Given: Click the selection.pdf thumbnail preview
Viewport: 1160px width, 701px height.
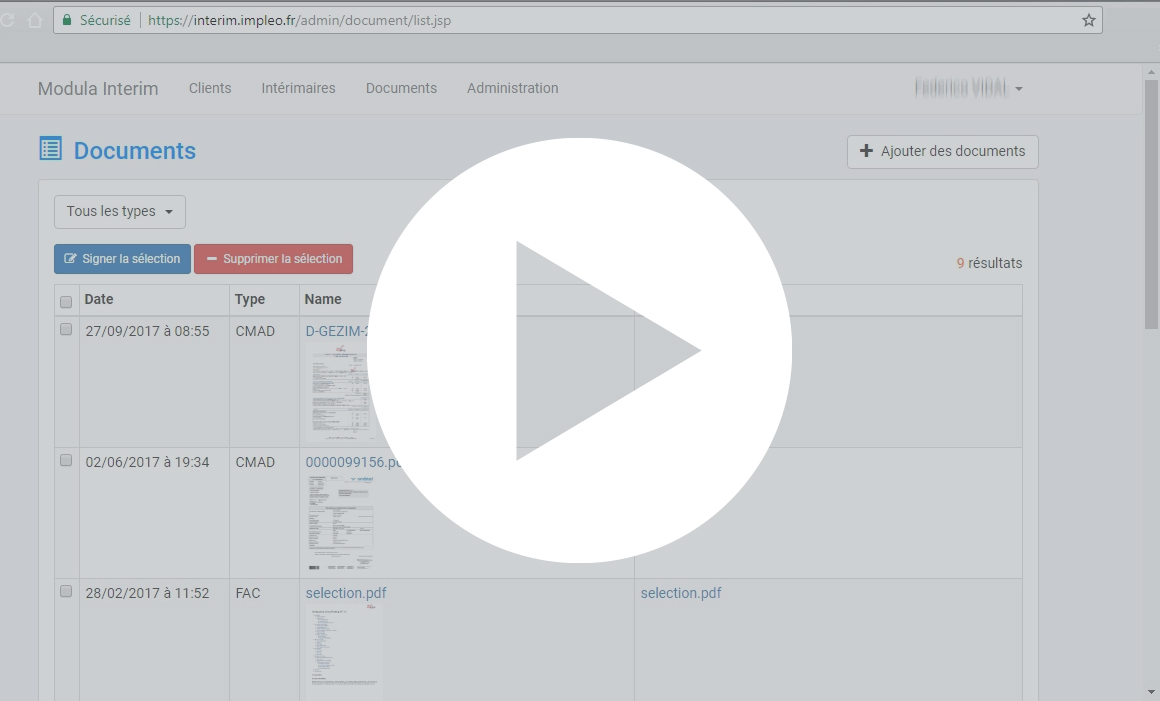Looking at the screenshot, I should click(343, 651).
